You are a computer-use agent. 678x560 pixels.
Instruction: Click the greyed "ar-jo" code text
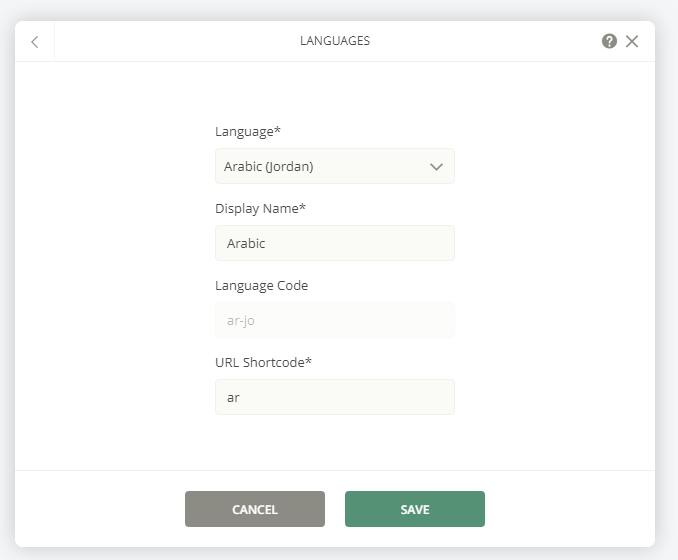click(240, 321)
